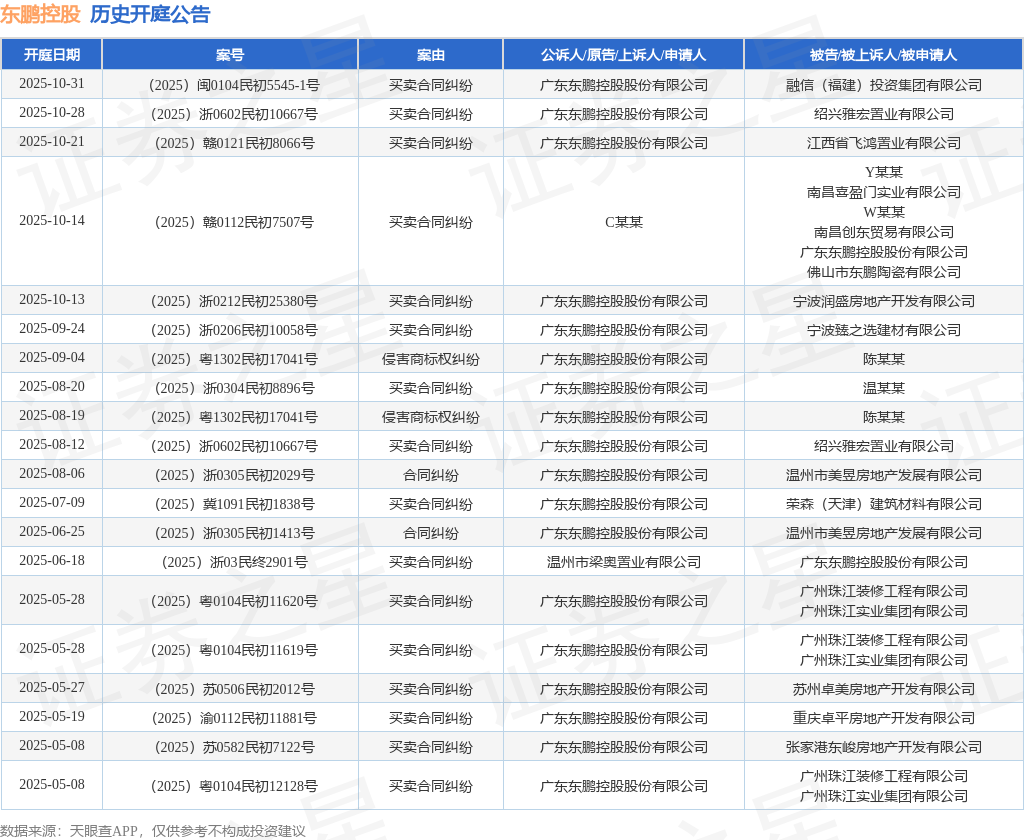Select the 公诉人/原告/上诉人/申请人 column header
Viewport: 1024px width, 840px height.
pos(623,55)
